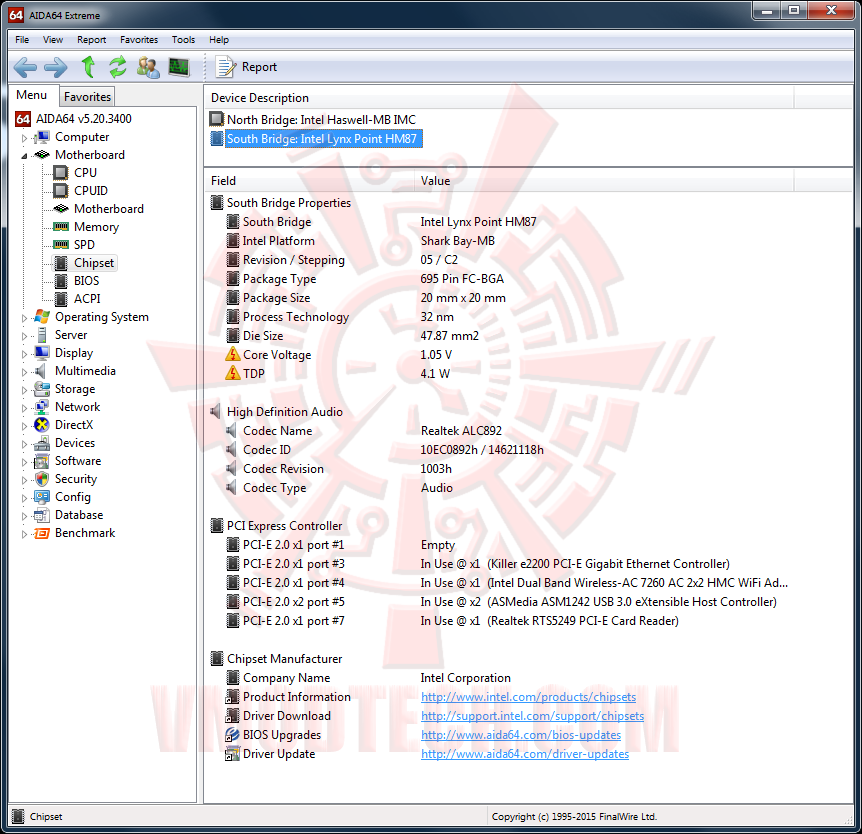Open the View menu
The height and width of the screenshot is (834, 862).
click(x=53, y=40)
